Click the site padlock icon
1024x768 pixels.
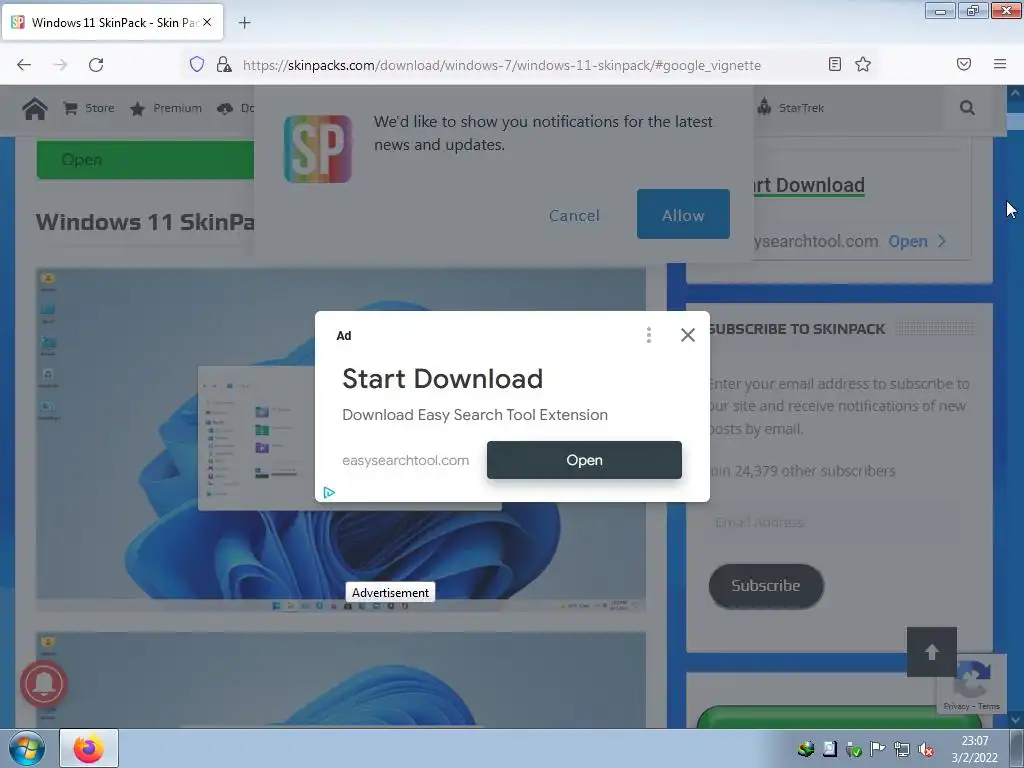[224, 64]
